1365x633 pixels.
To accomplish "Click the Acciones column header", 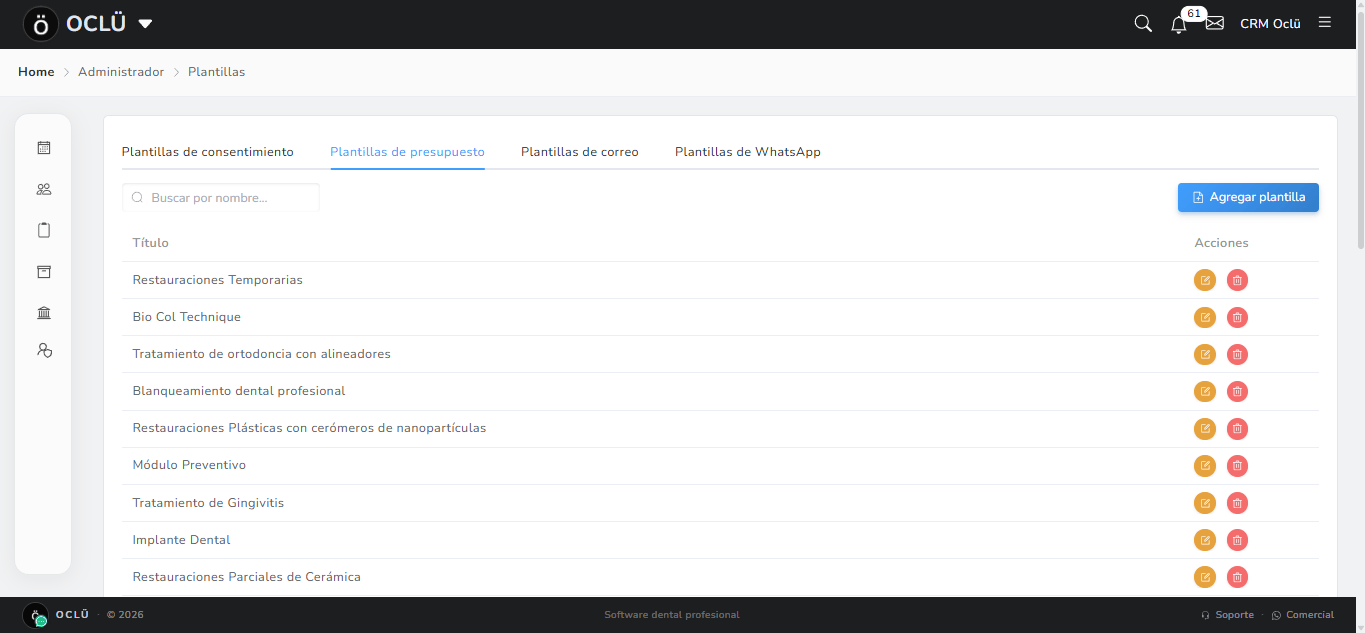I will pos(1221,243).
